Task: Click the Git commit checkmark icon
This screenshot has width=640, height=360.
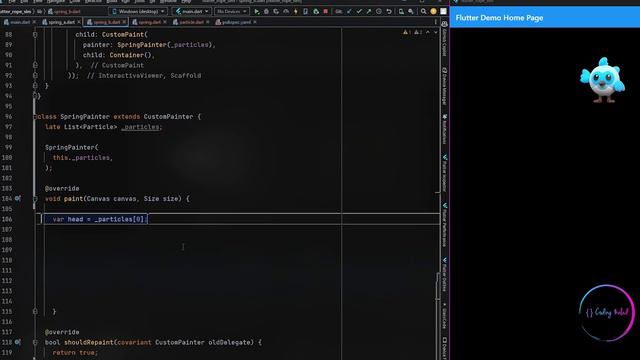Action: pos(359,11)
